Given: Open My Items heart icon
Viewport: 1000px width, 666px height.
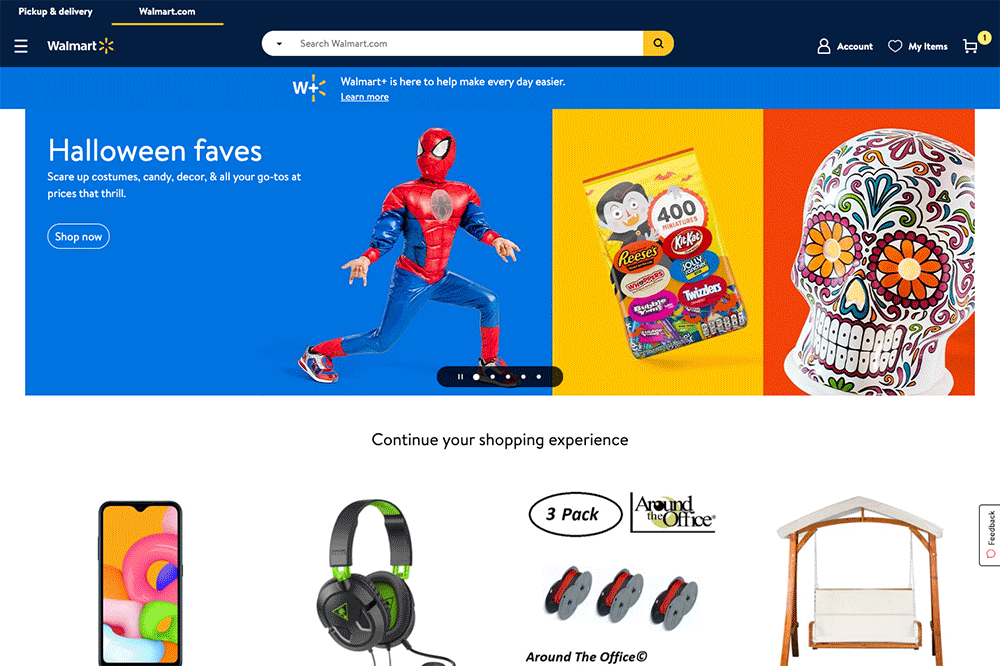Looking at the screenshot, I should (895, 46).
